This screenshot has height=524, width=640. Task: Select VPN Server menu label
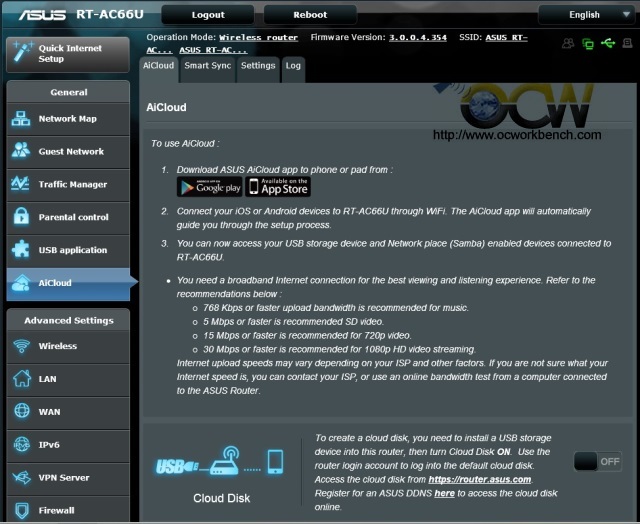coord(64,477)
